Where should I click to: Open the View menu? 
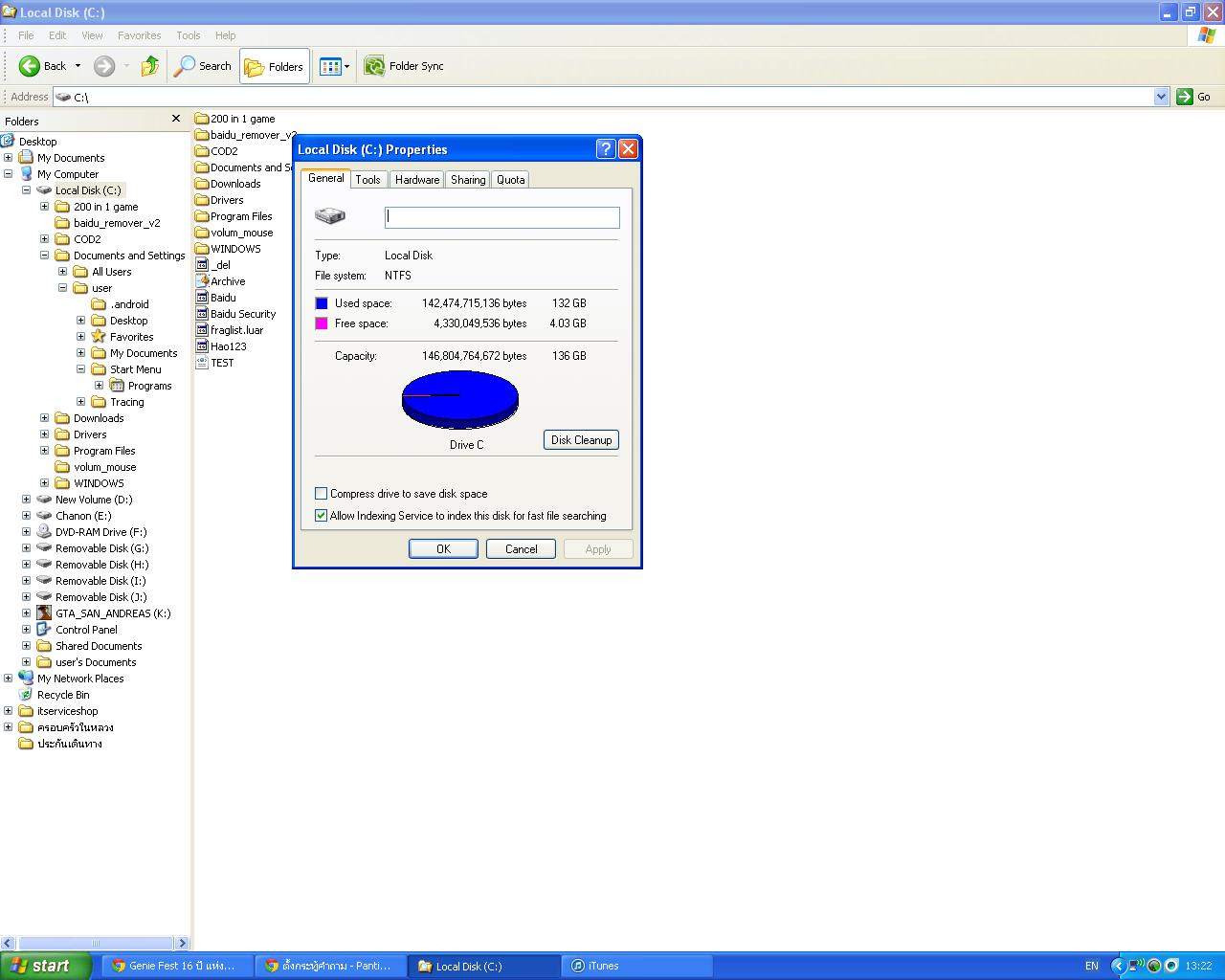tap(92, 35)
